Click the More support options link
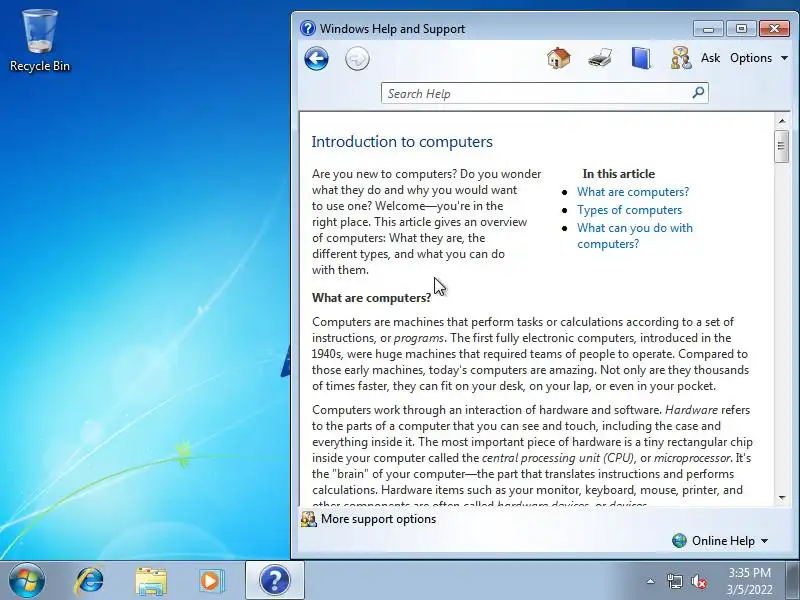The image size is (800, 600). (x=378, y=519)
